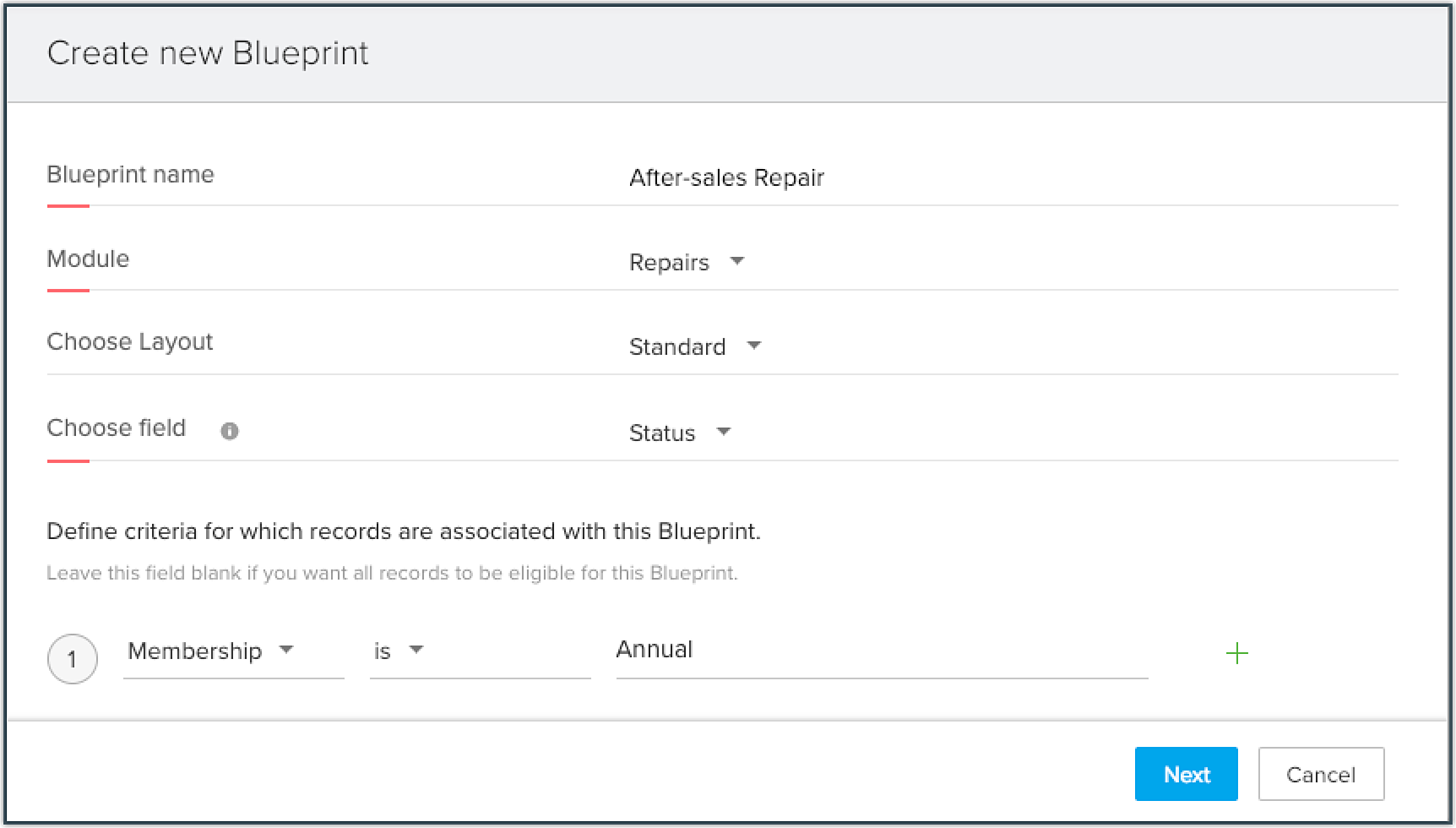
Task: Click the Blueprint name label
Action: (131, 174)
